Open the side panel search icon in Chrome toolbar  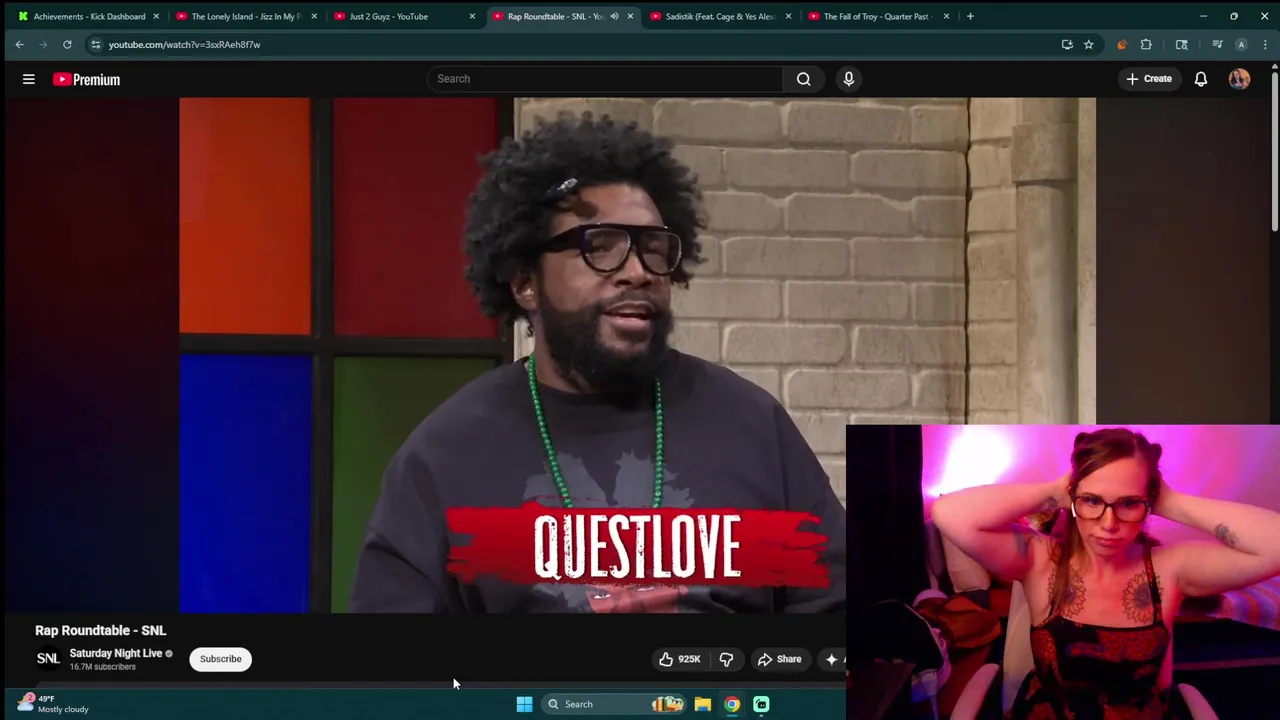pyautogui.click(x=1181, y=44)
